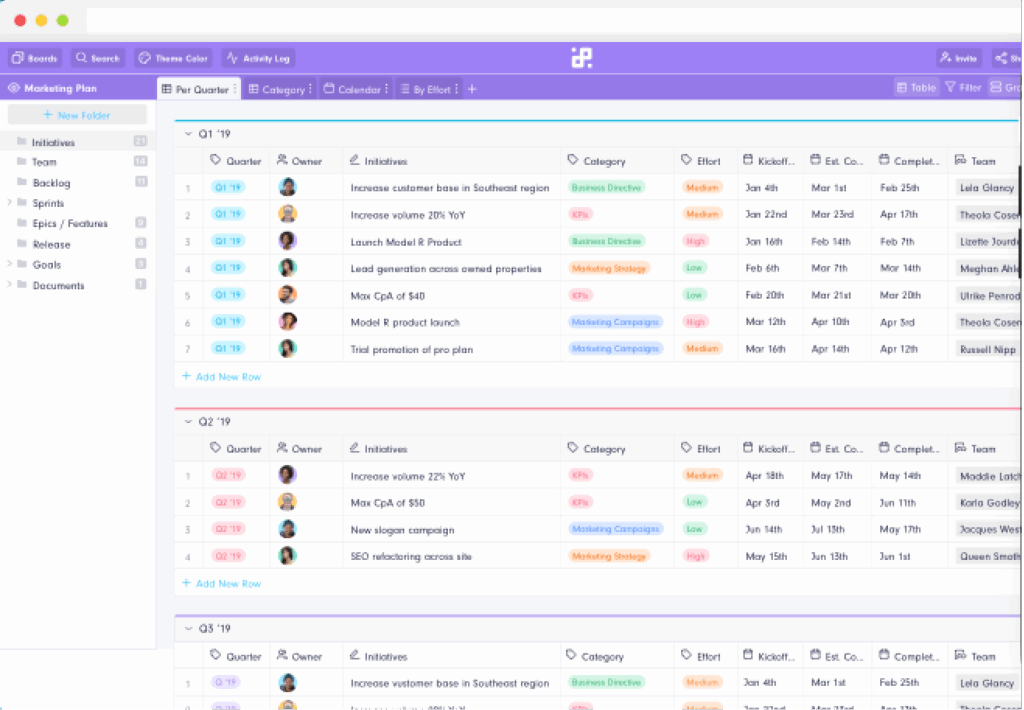Collapse the Q2 '19 group
The width and height of the screenshot is (1024, 710).
(x=186, y=422)
